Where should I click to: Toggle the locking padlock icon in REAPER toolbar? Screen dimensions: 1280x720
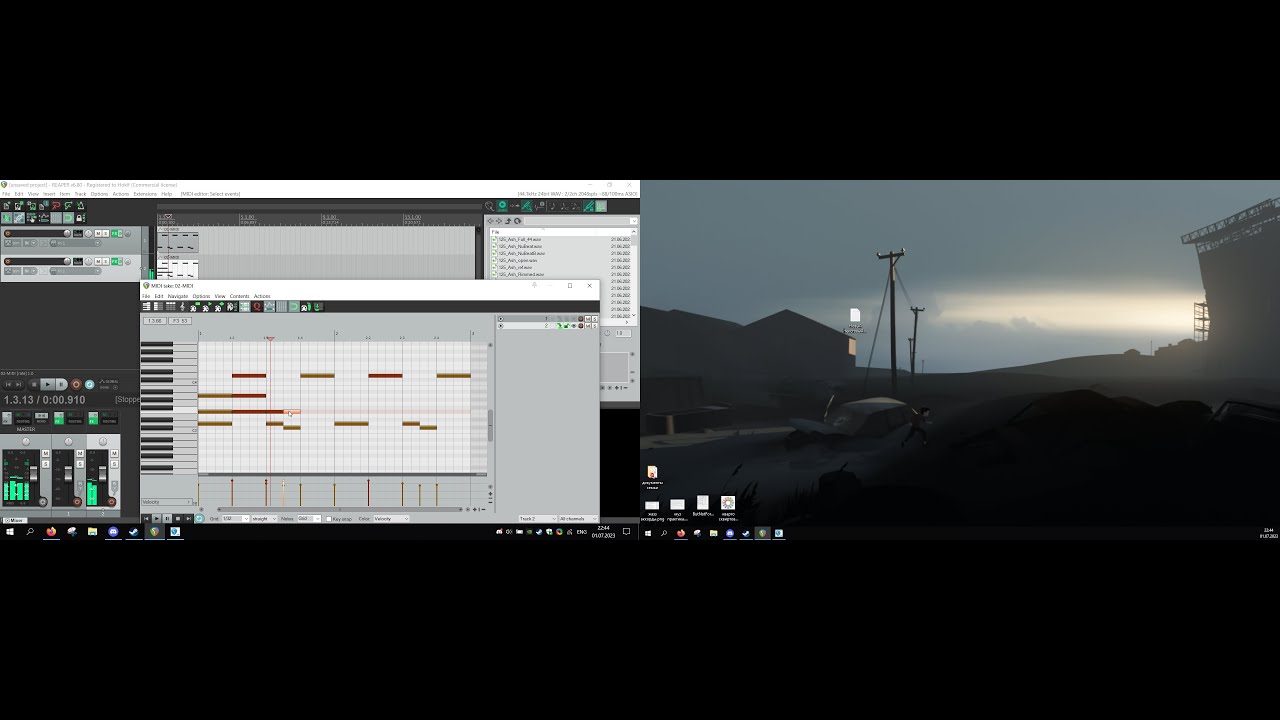80,218
